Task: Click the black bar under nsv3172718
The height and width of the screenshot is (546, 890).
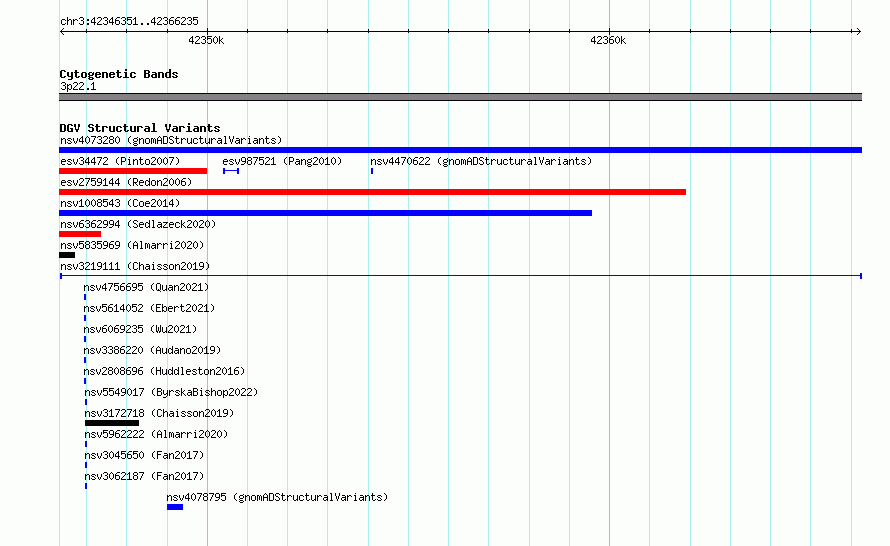Action: click(x=112, y=423)
